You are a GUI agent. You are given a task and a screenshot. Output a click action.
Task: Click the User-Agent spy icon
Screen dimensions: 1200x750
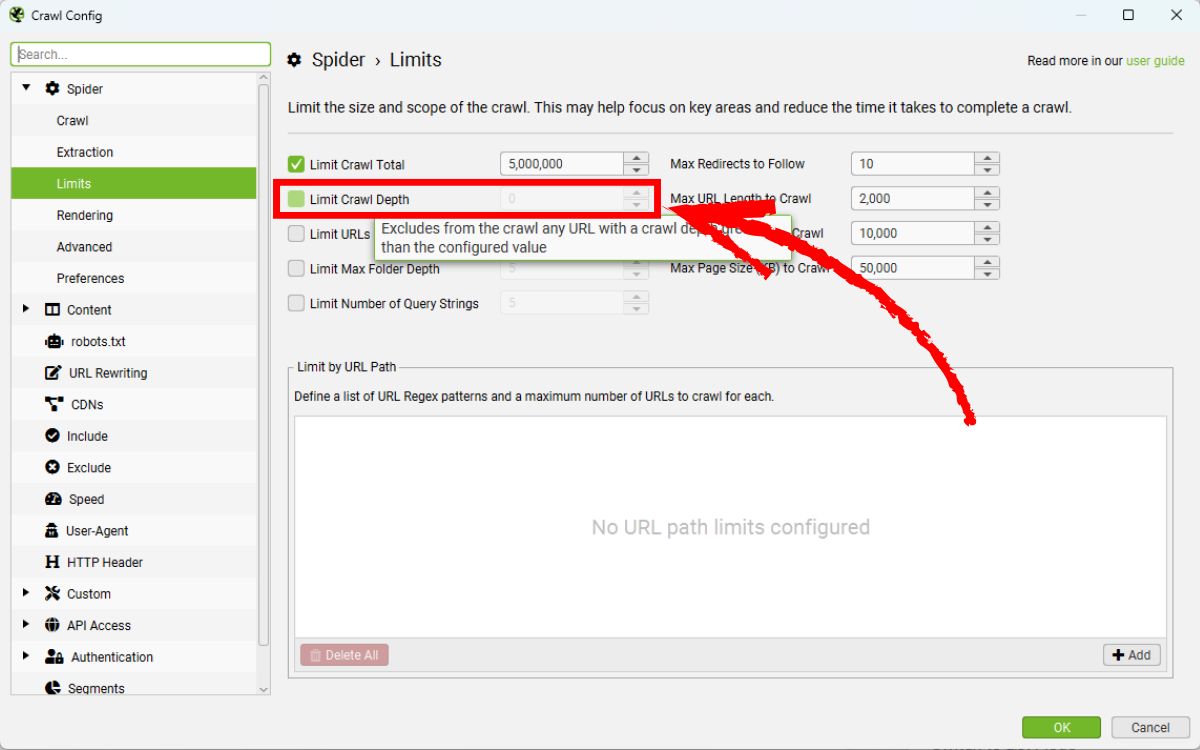[x=53, y=531]
